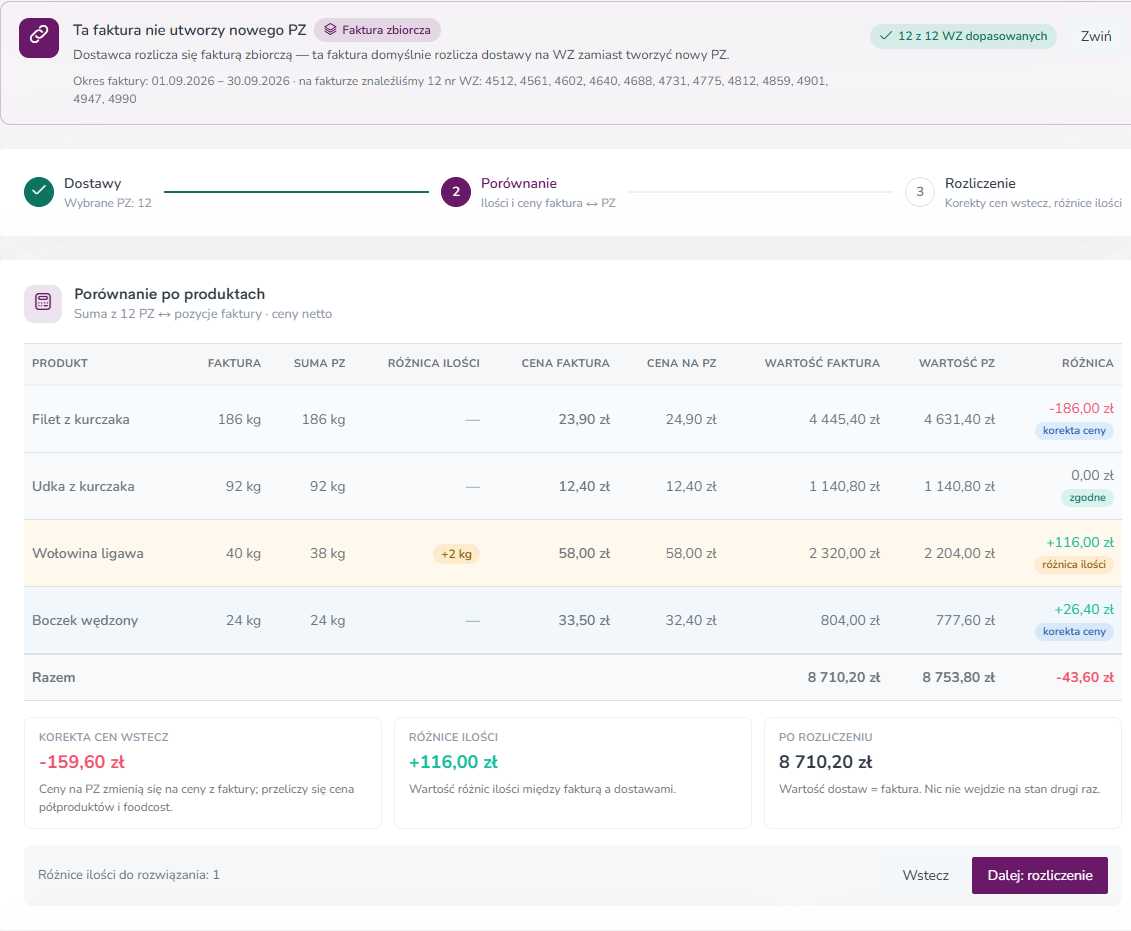1131x931 pixels.
Task: Click the 38 kg Suma PZ for Wołowina
Action: pos(327,554)
